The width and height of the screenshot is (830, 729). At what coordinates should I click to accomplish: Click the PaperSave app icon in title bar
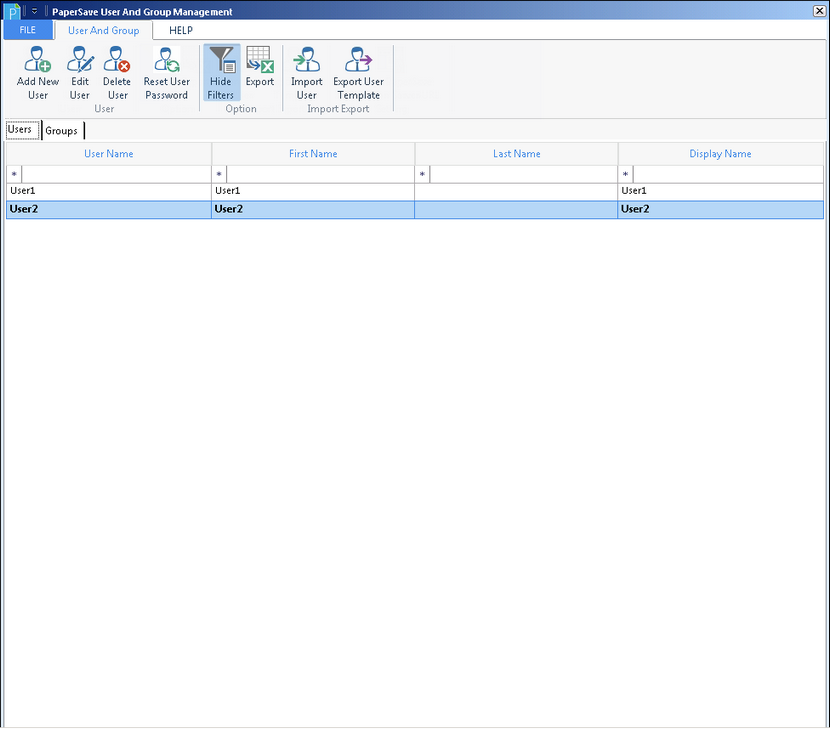point(12,12)
